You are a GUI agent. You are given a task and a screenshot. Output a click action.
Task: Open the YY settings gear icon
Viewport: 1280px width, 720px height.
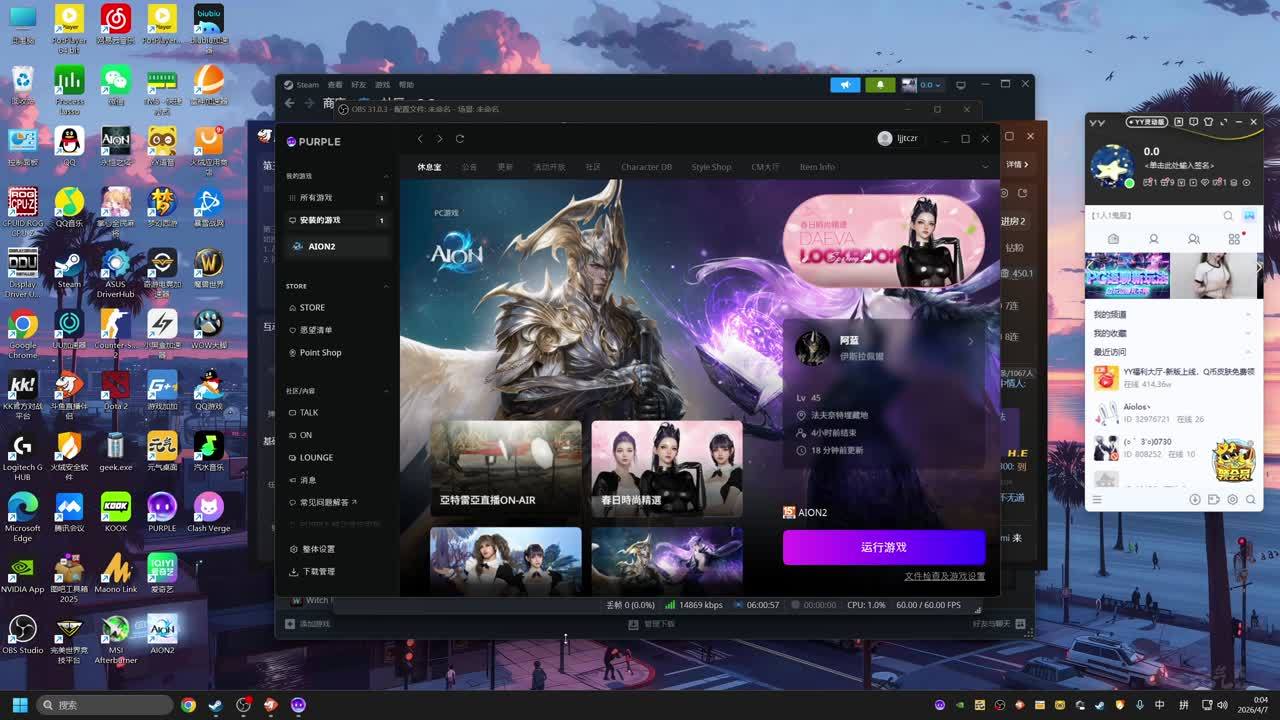click(x=1232, y=499)
